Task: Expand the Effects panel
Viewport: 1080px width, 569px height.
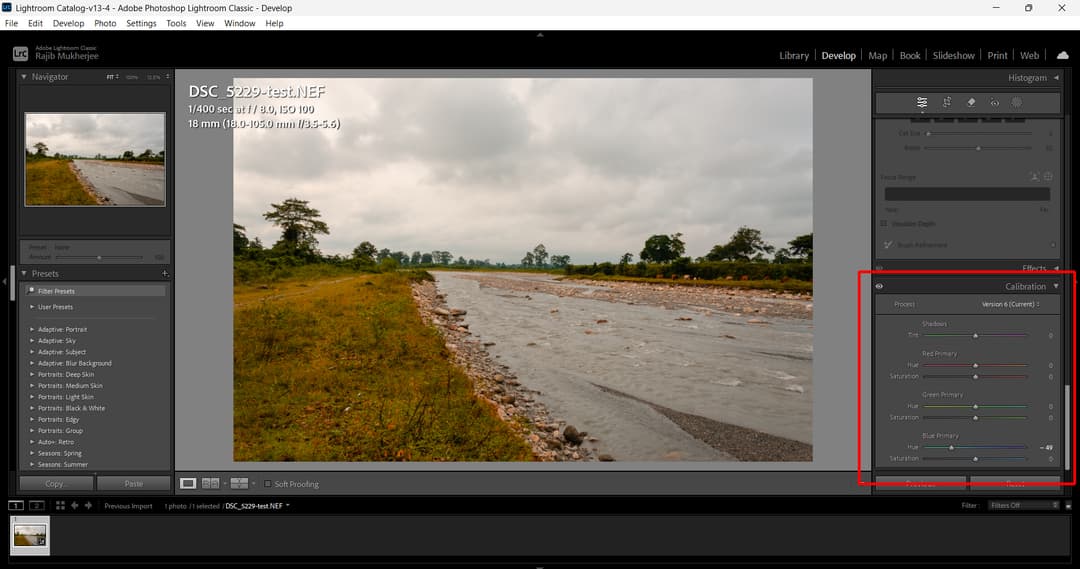Action: [x=1056, y=269]
